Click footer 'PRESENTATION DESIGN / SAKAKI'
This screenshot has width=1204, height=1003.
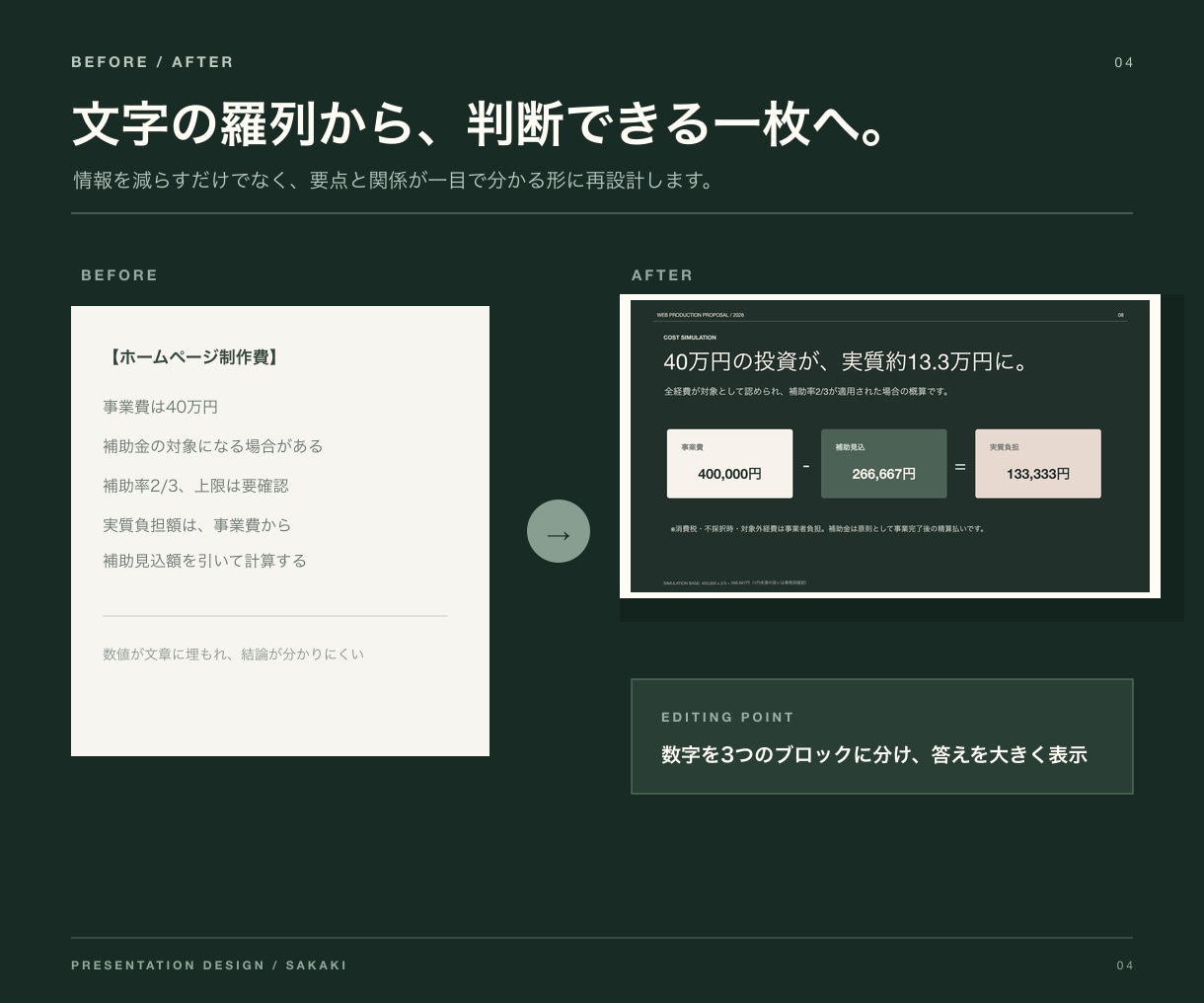tap(209, 965)
